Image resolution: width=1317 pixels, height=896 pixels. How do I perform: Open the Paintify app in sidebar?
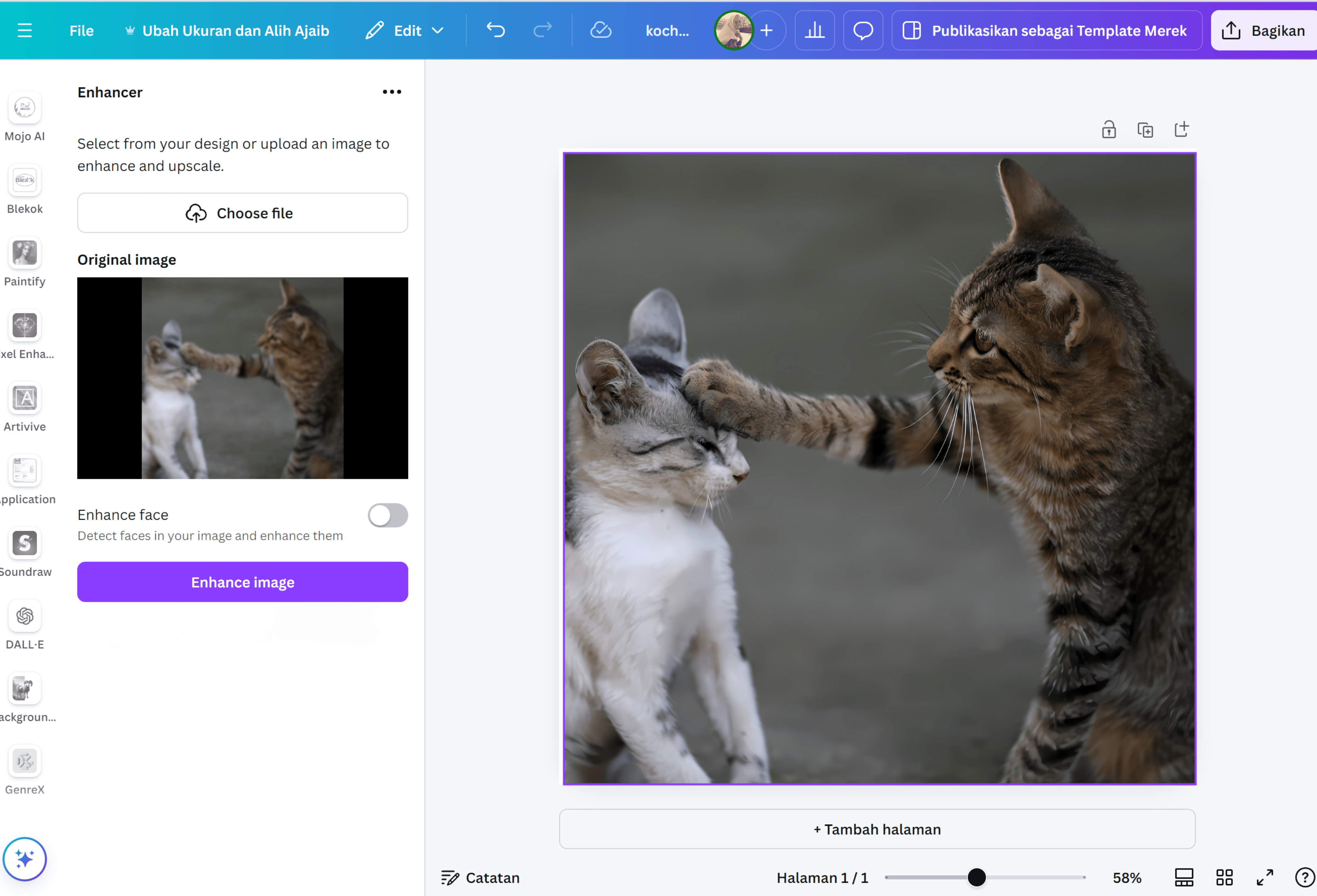coord(24,253)
